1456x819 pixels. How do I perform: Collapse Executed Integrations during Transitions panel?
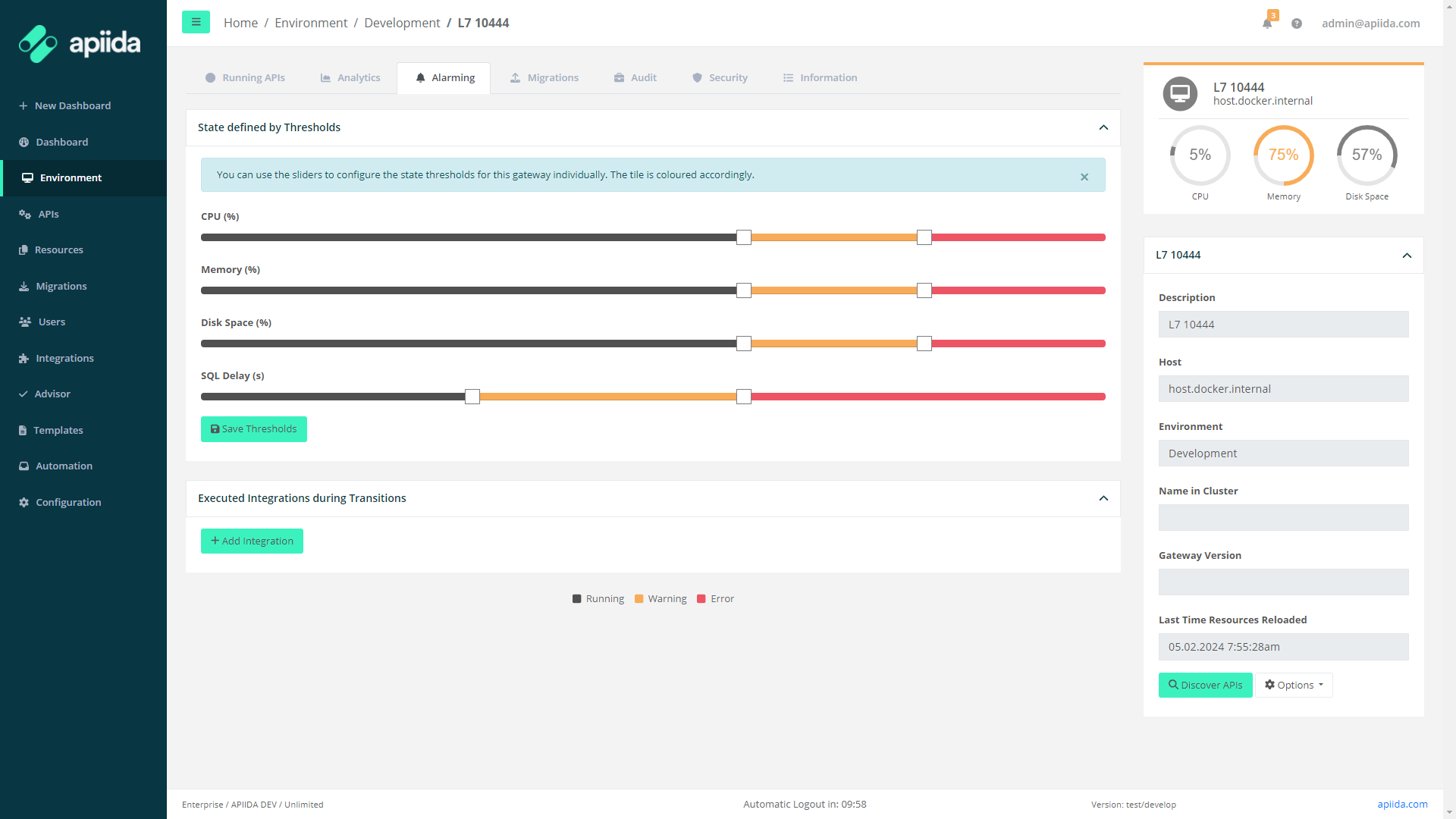click(1103, 498)
